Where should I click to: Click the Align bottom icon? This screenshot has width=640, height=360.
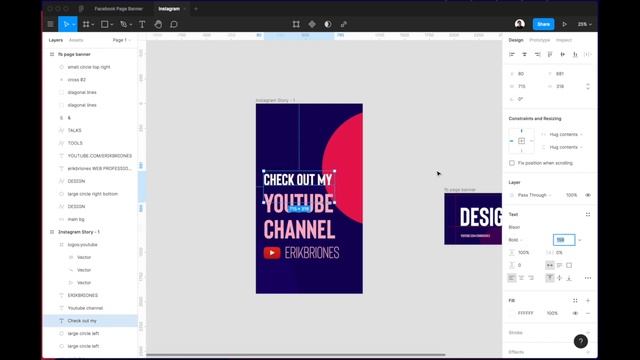575,54
